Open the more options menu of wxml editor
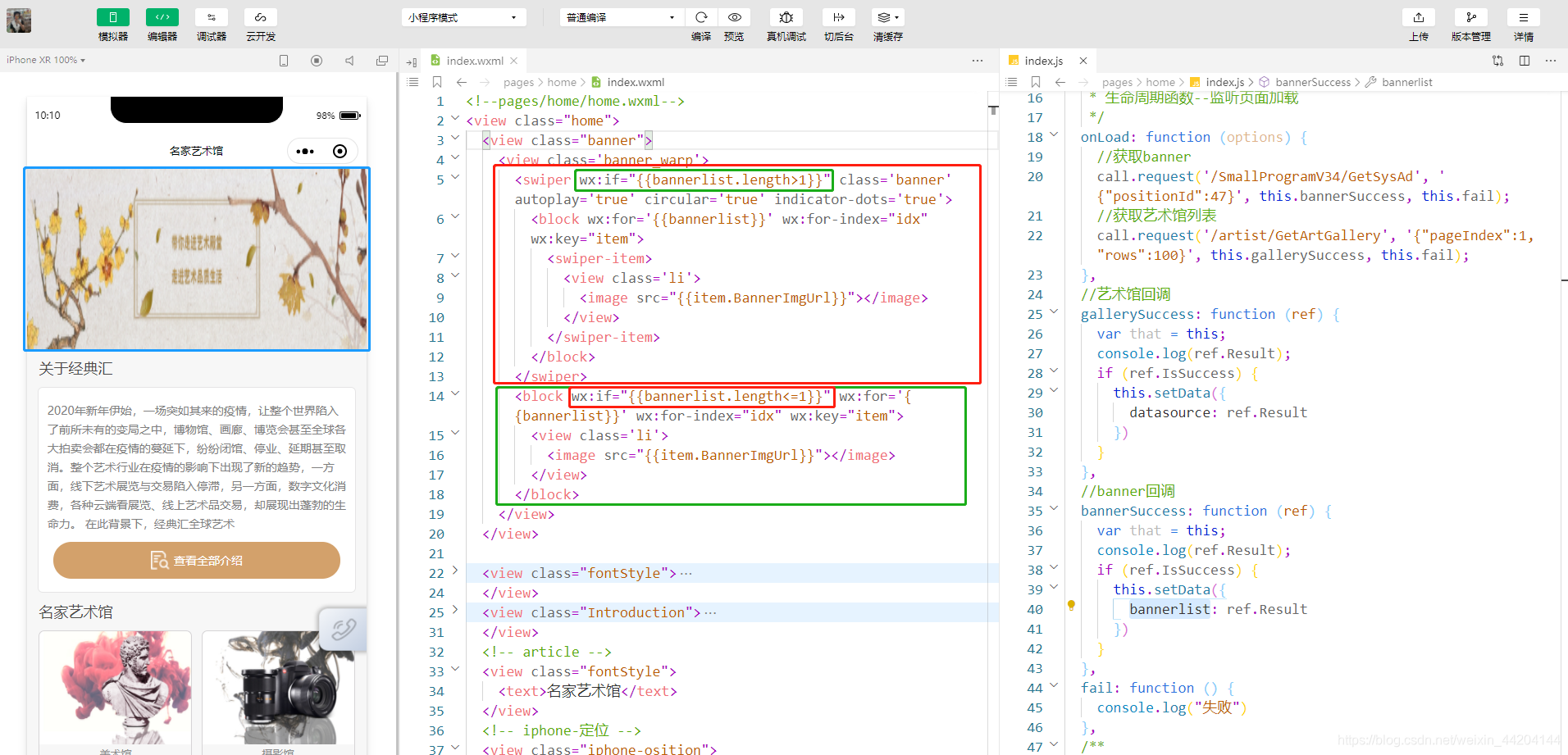This screenshot has height=755, width=1568. [x=978, y=61]
